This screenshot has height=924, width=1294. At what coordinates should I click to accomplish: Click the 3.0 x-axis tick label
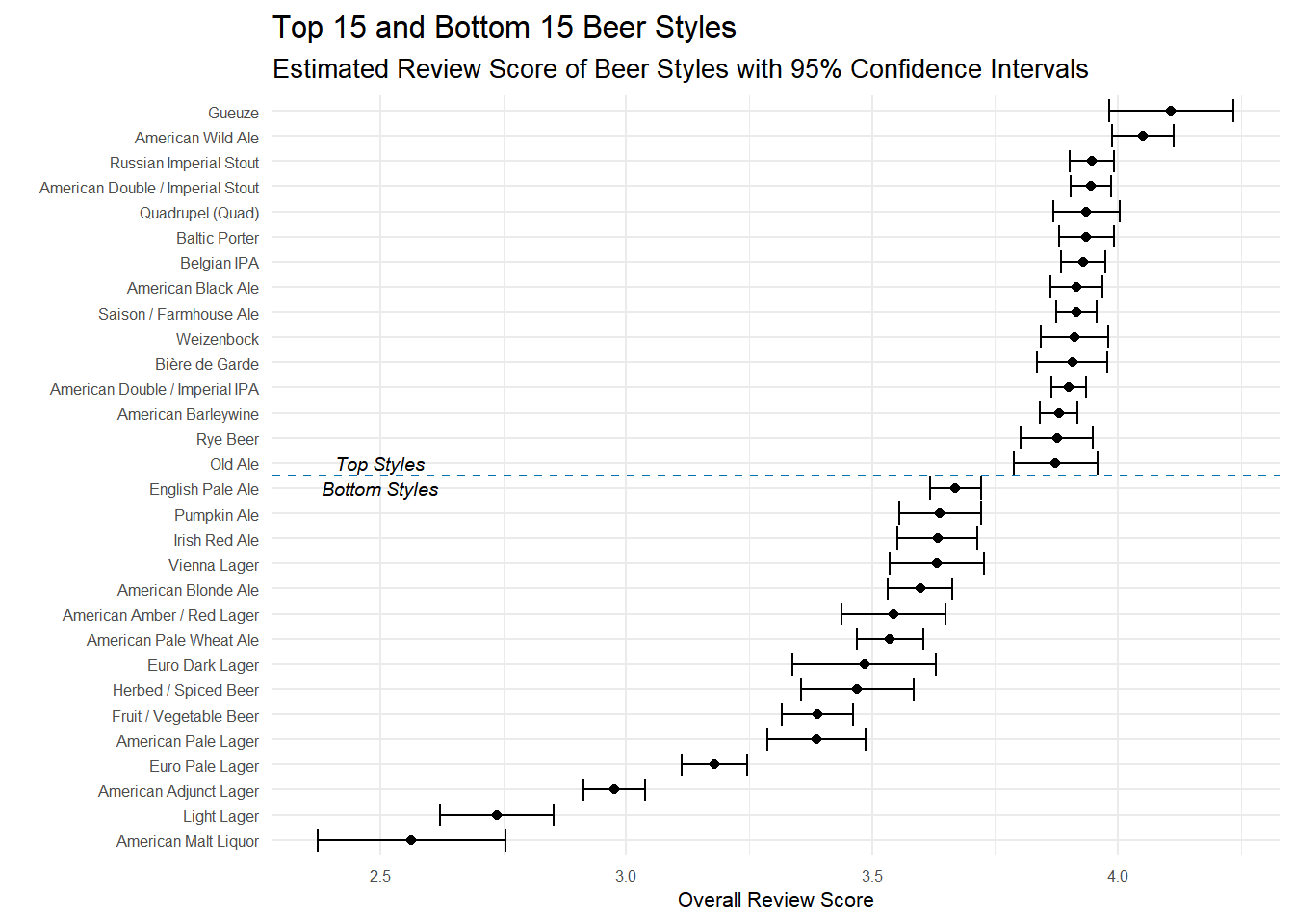pos(626,876)
